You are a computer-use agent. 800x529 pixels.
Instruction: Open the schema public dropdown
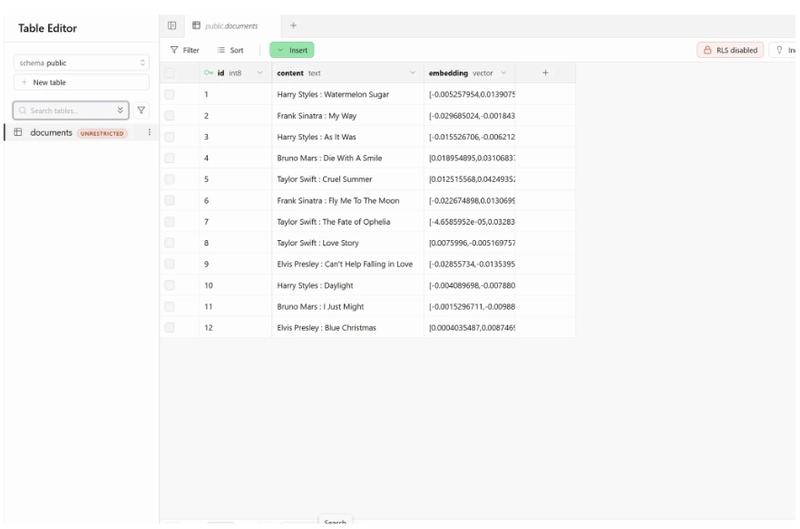(82, 63)
